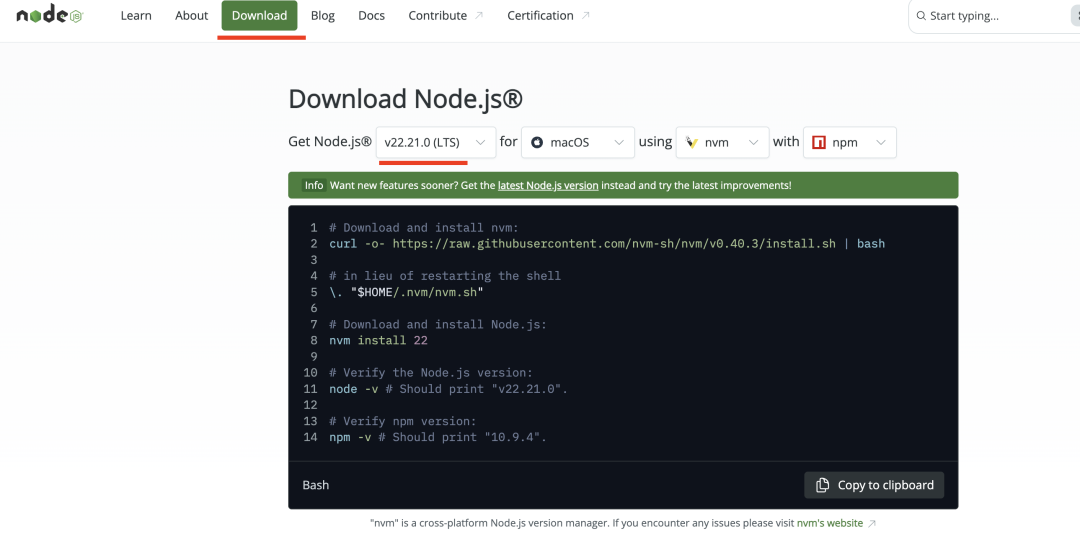Click the Info badge in banner

click(314, 185)
